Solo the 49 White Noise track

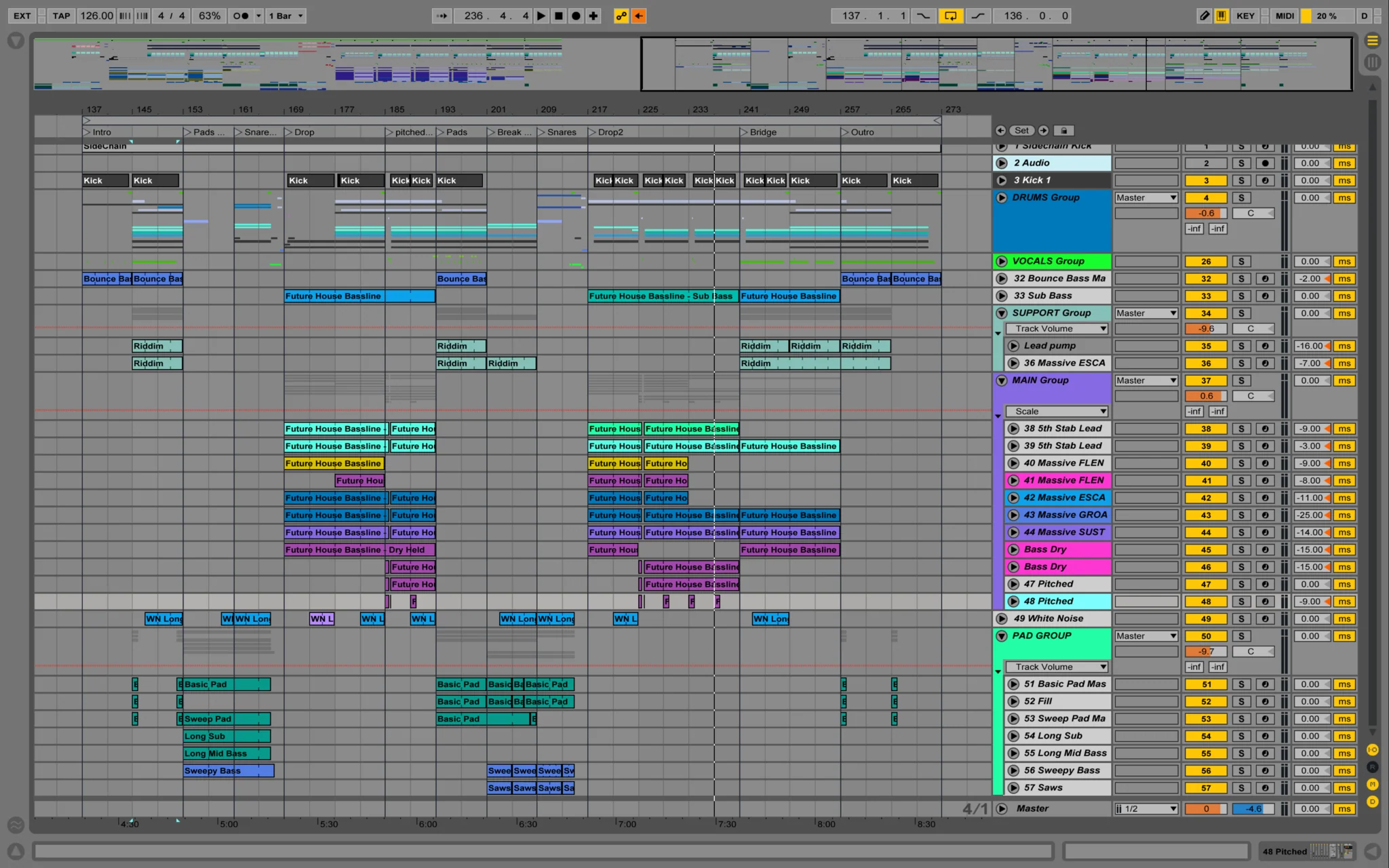tap(1241, 618)
